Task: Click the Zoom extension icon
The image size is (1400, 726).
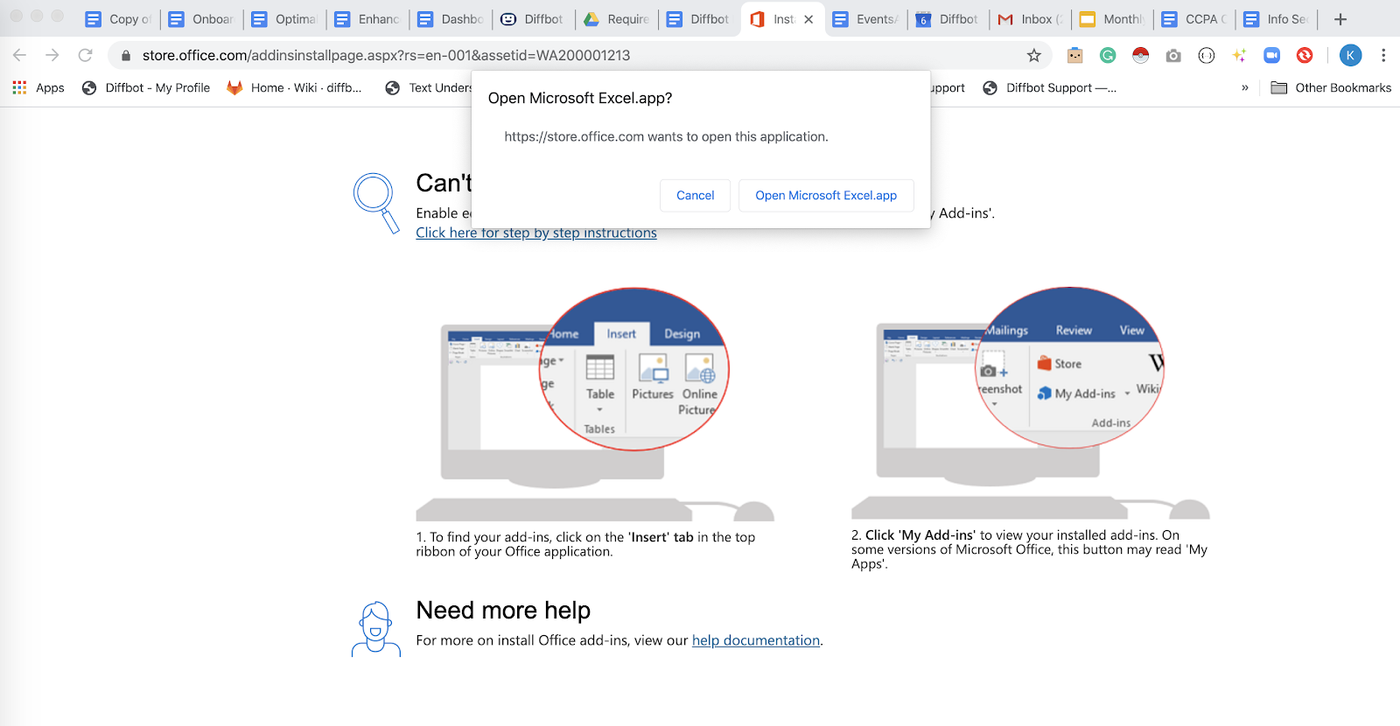Action: pyautogui.click(x=1272, y=56)
